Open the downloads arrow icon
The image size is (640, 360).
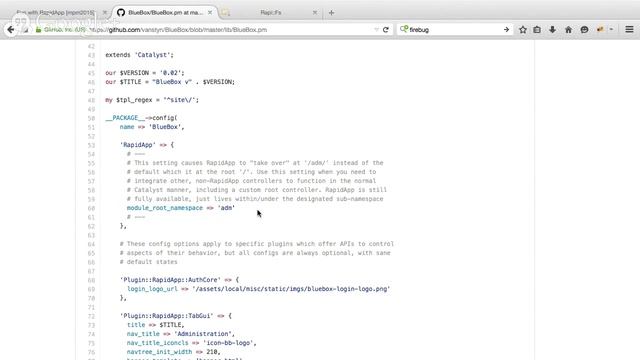click(x=552, y=29)
